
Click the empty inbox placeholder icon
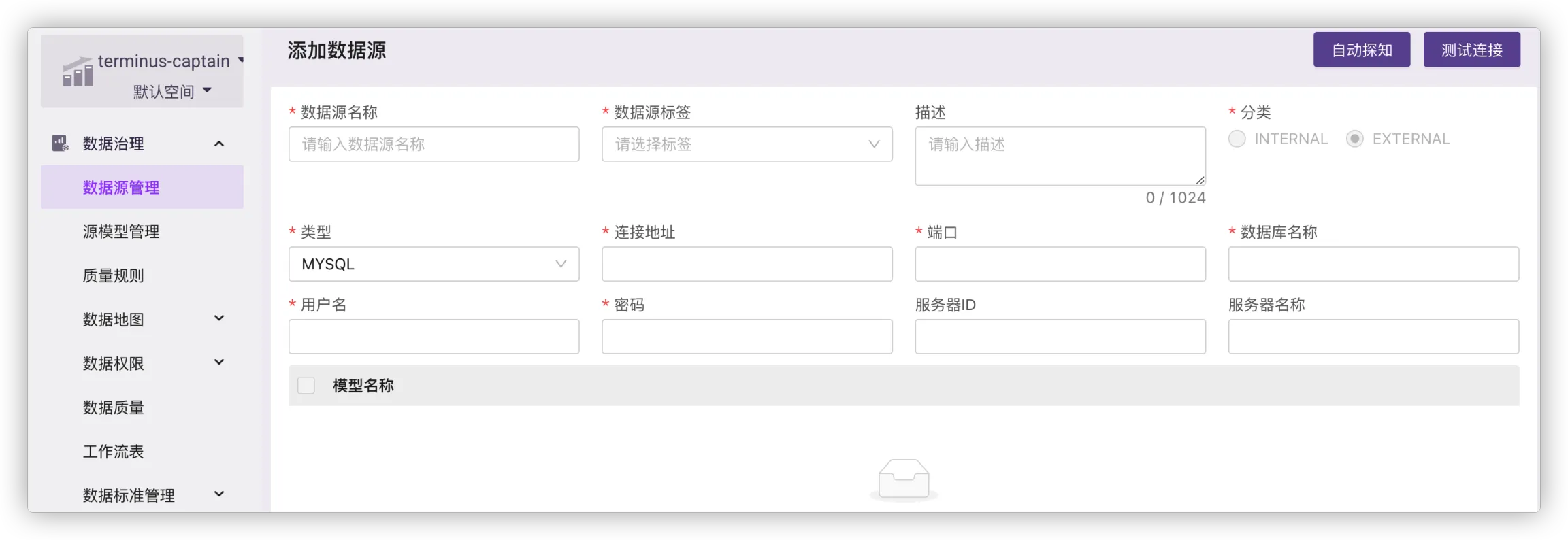pyautogui.click(x=903, y=479)
